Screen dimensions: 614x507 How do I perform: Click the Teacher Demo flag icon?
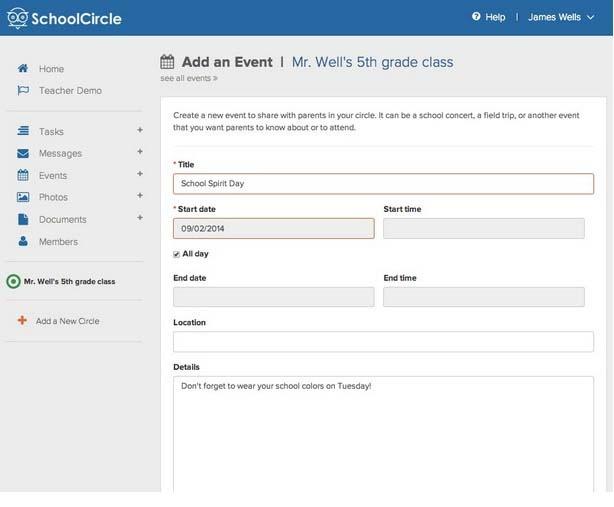pos(23,90)
